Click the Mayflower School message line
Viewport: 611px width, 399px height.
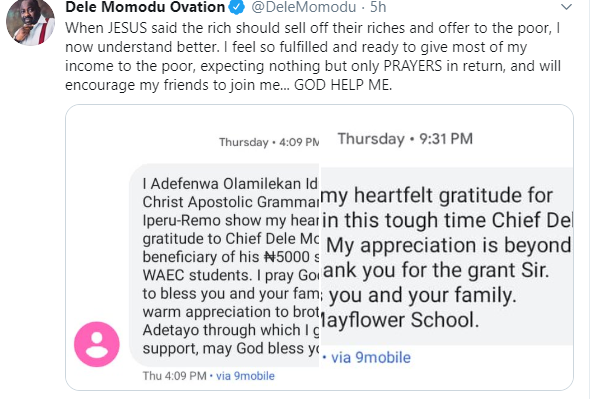pos(399,320)
